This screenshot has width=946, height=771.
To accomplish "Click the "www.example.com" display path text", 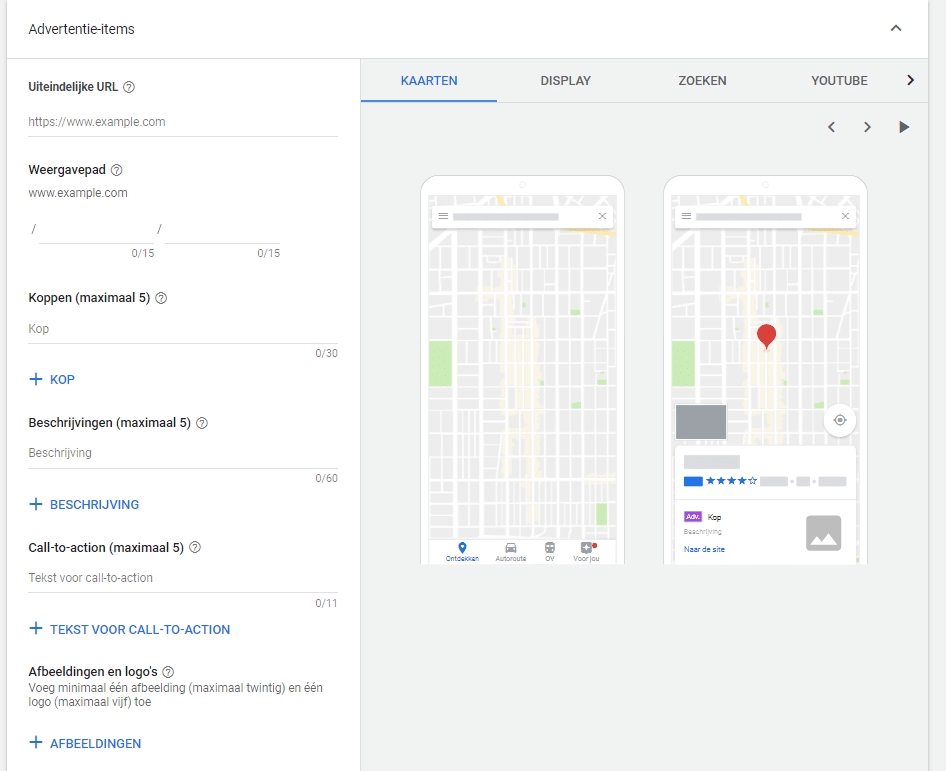I will coord(78,193).
